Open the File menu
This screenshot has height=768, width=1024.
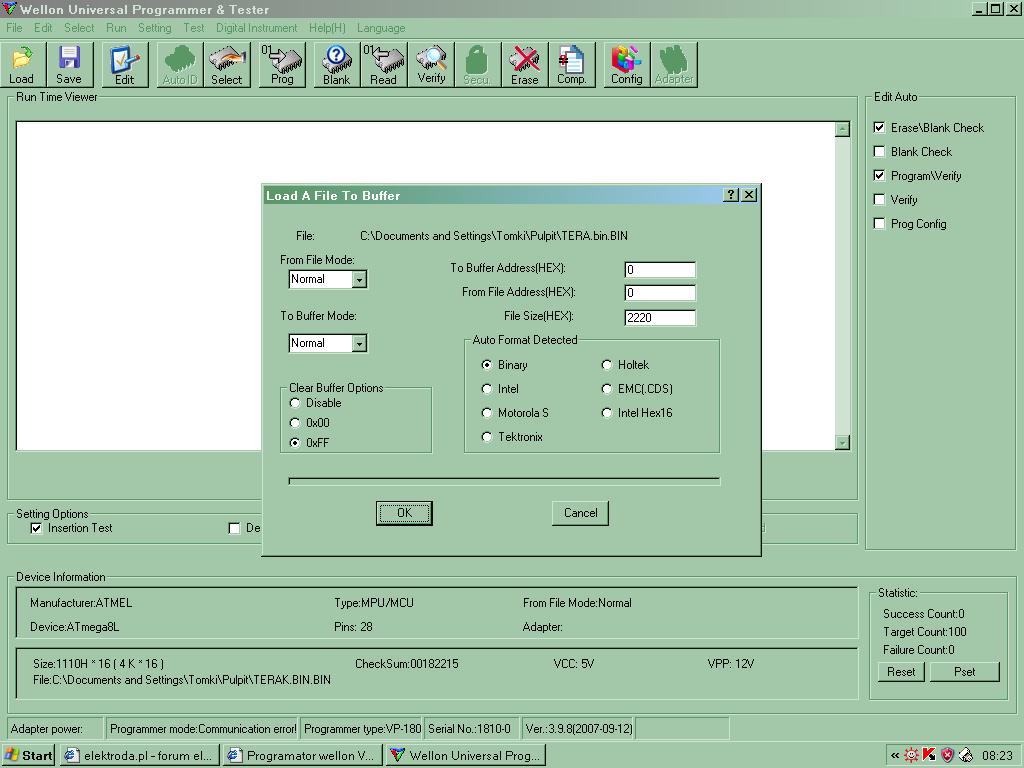coord(14,28)
